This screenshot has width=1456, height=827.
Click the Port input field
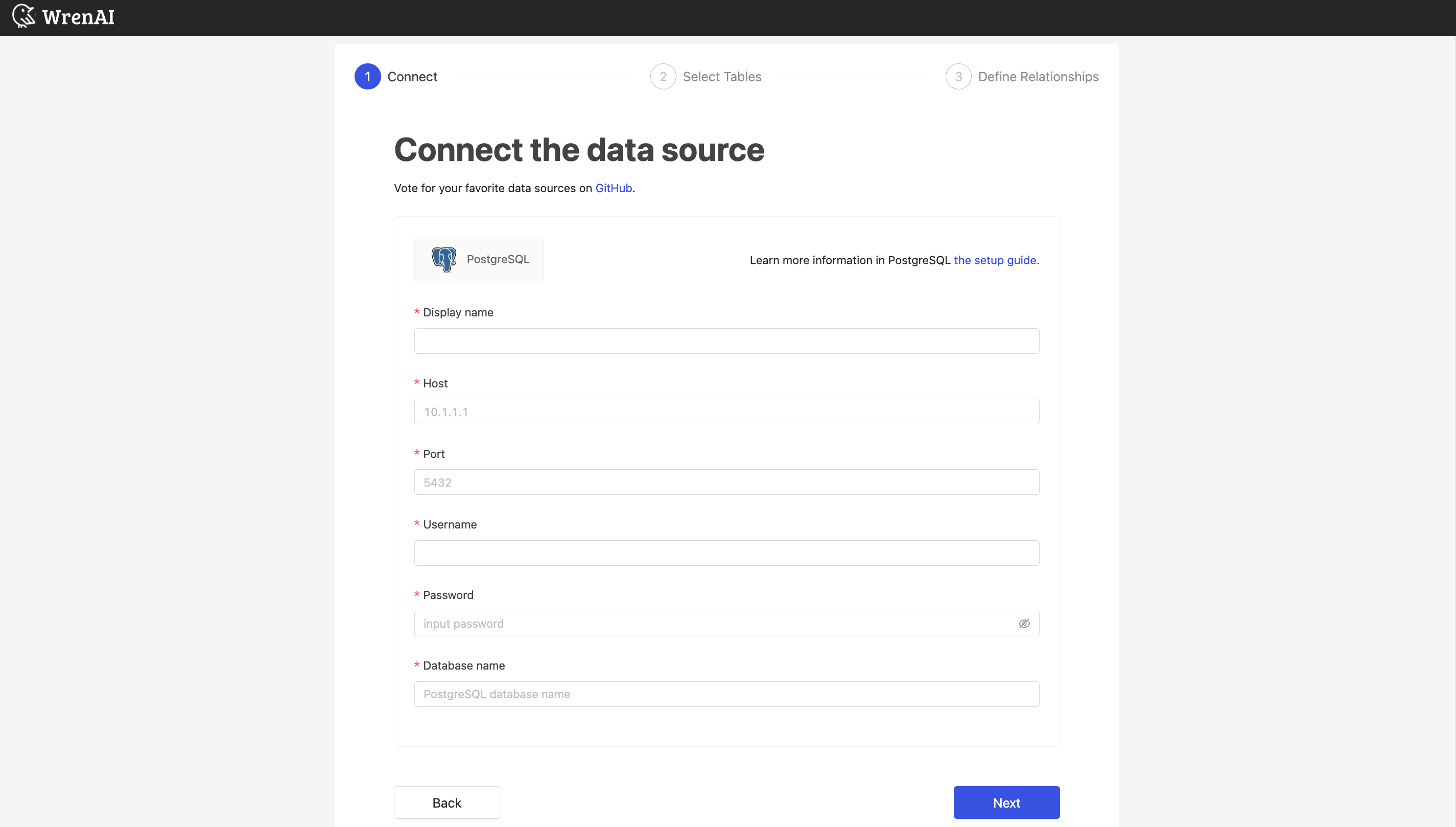pos(727,482)
